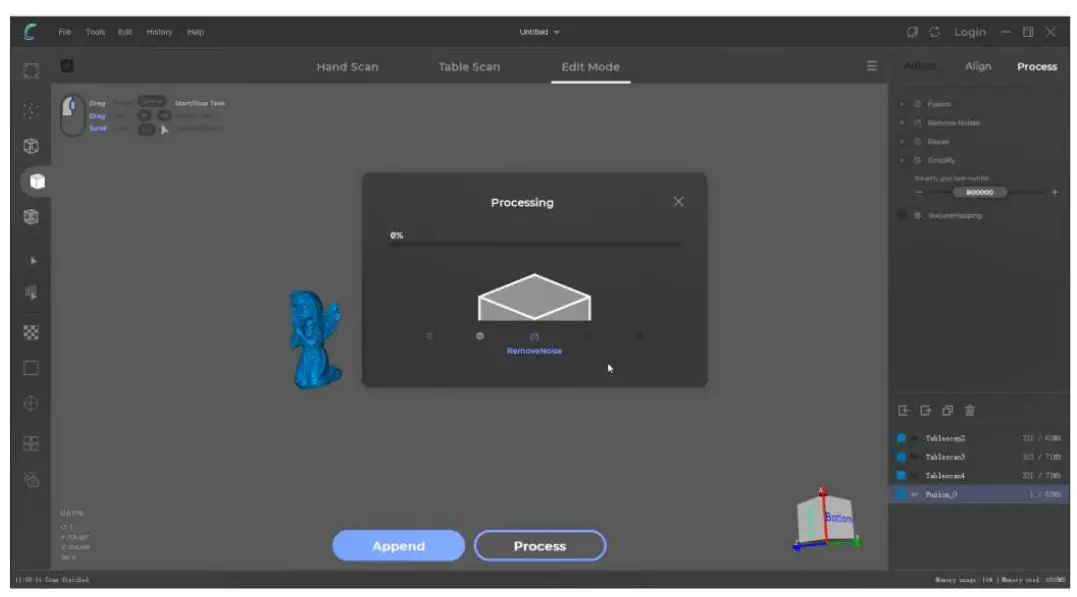
Task: Click the feedback icon left of refresh
Action: tap(912, 32)
